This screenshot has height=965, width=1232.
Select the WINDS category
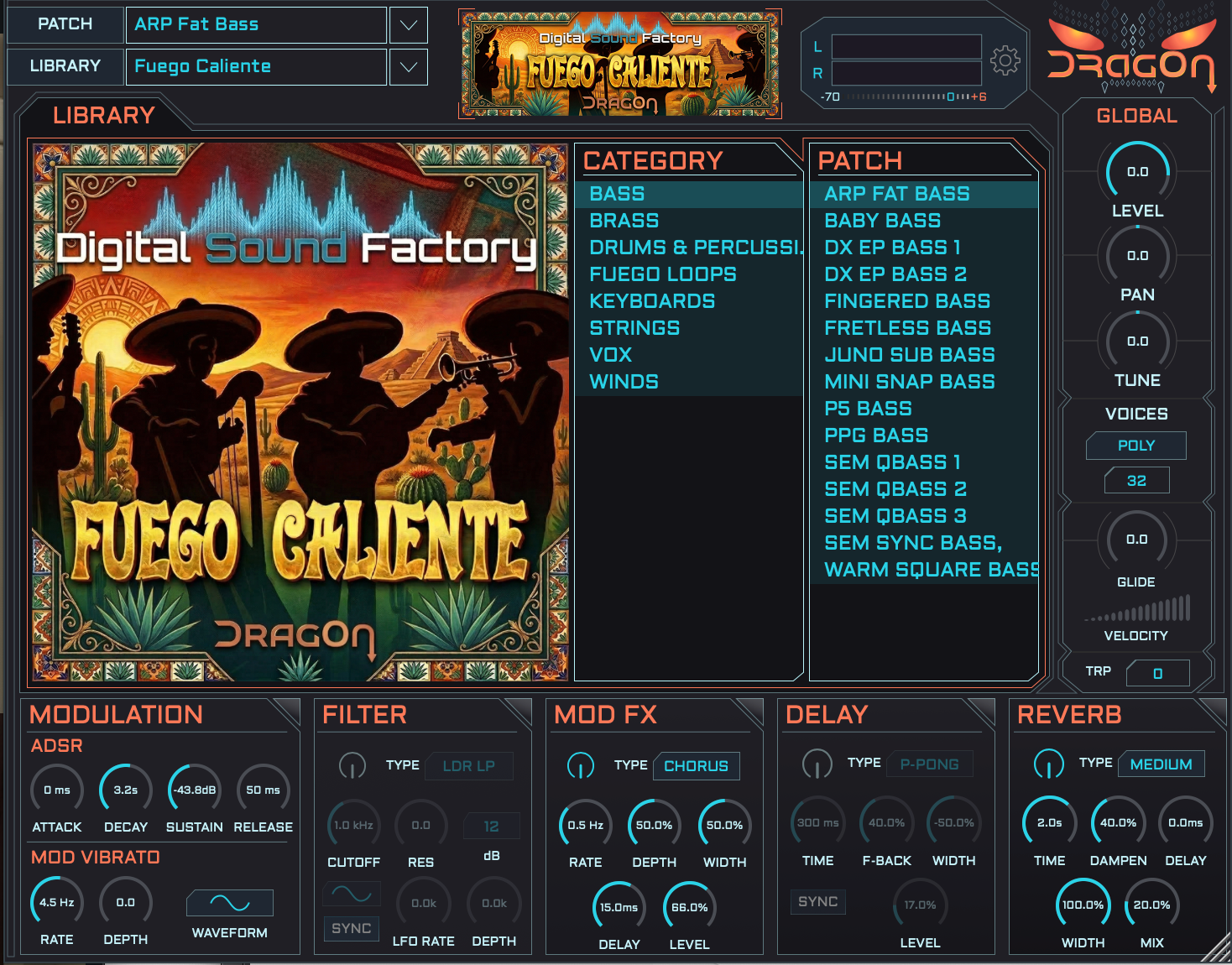click(689, 382)
